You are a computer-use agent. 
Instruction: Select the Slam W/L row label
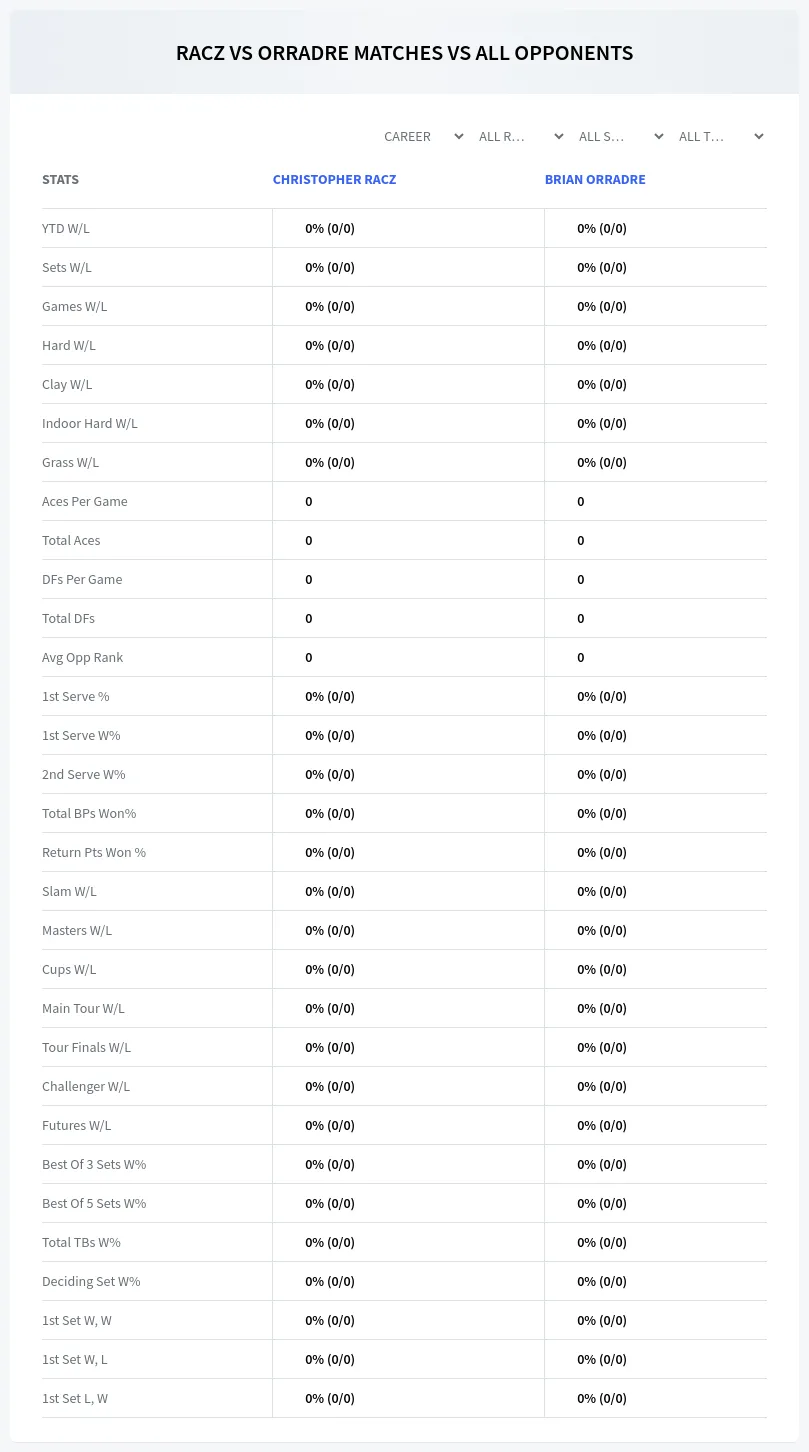[x=69, y=891]
